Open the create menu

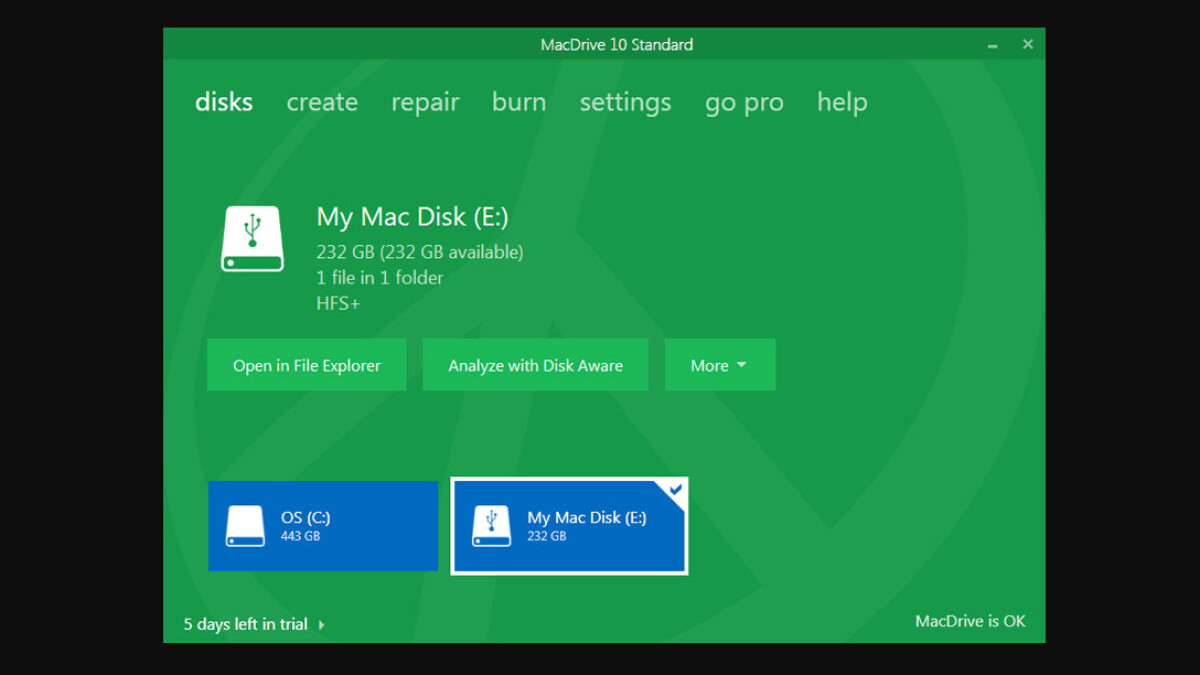coord(322,101)
